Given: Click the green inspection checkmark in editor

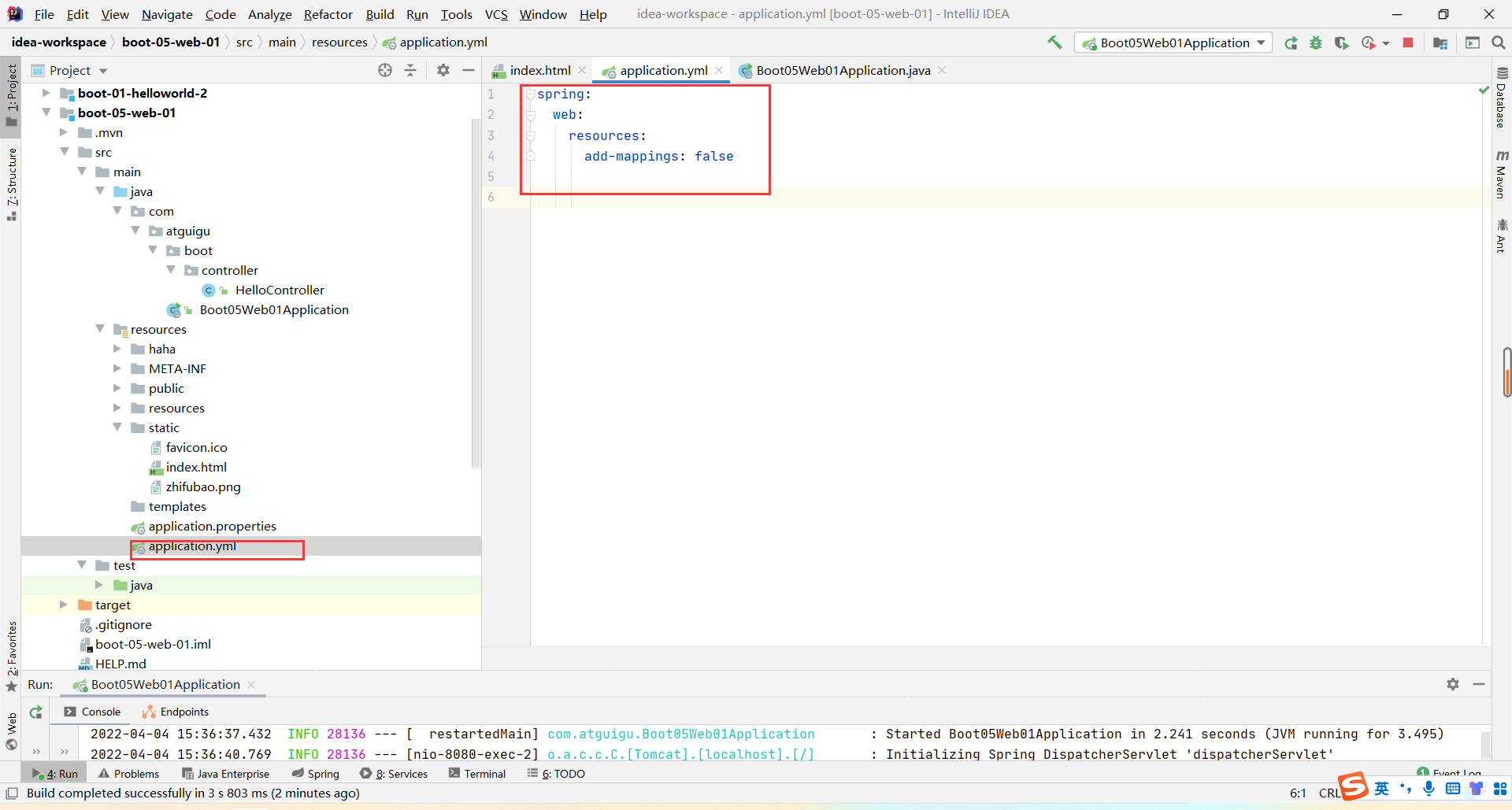Looking at the screenshot, I should pyautogui.click(x=1484, y=91).
